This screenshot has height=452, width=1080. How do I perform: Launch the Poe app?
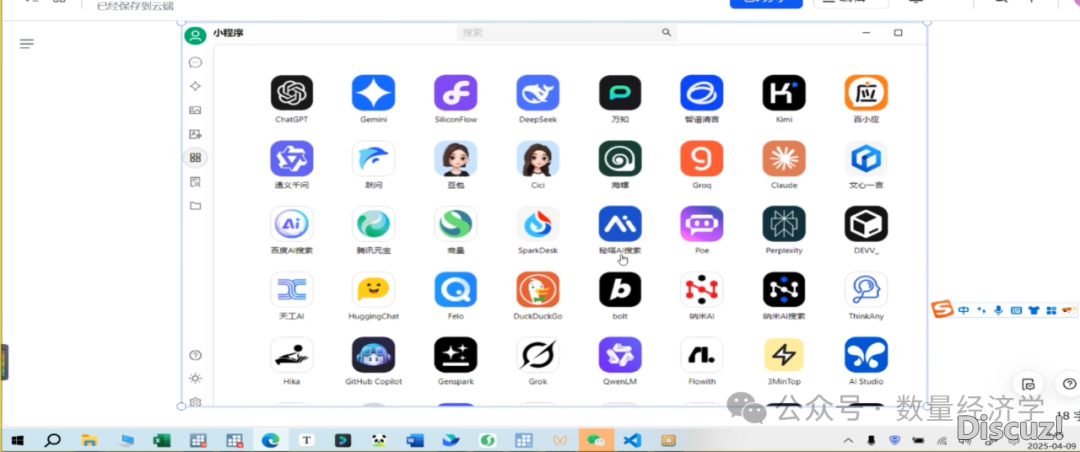click(x=702, y=224)
